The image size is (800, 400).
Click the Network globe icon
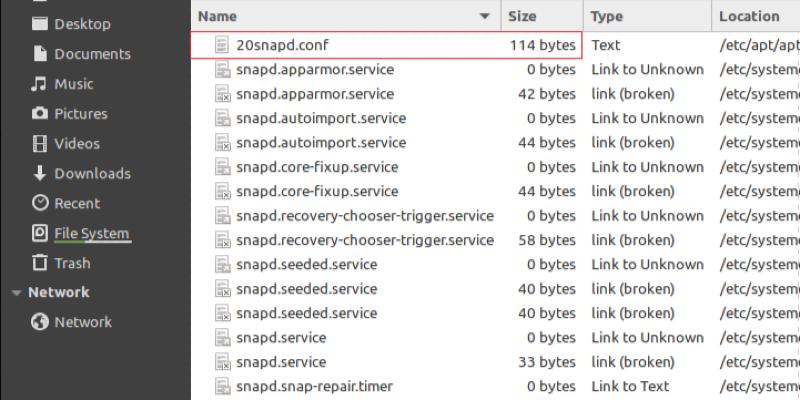[40, 322]
